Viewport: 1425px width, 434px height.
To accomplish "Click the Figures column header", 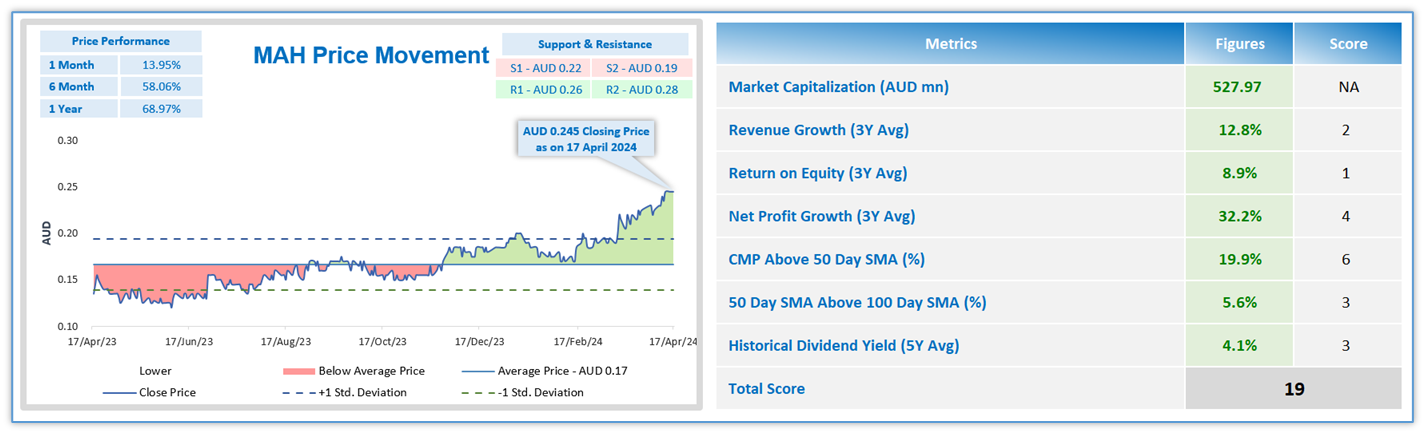I will click(1239, 44).
